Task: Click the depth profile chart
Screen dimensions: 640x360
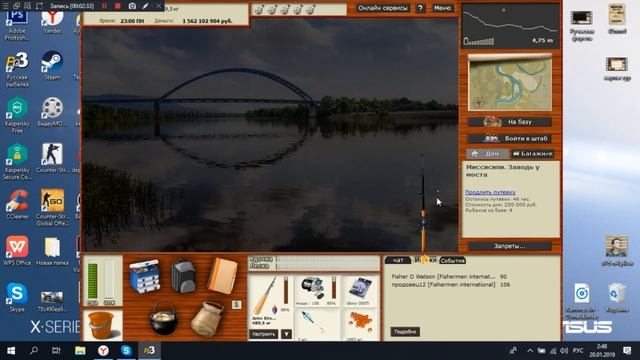Action: [x=510, y=26]
